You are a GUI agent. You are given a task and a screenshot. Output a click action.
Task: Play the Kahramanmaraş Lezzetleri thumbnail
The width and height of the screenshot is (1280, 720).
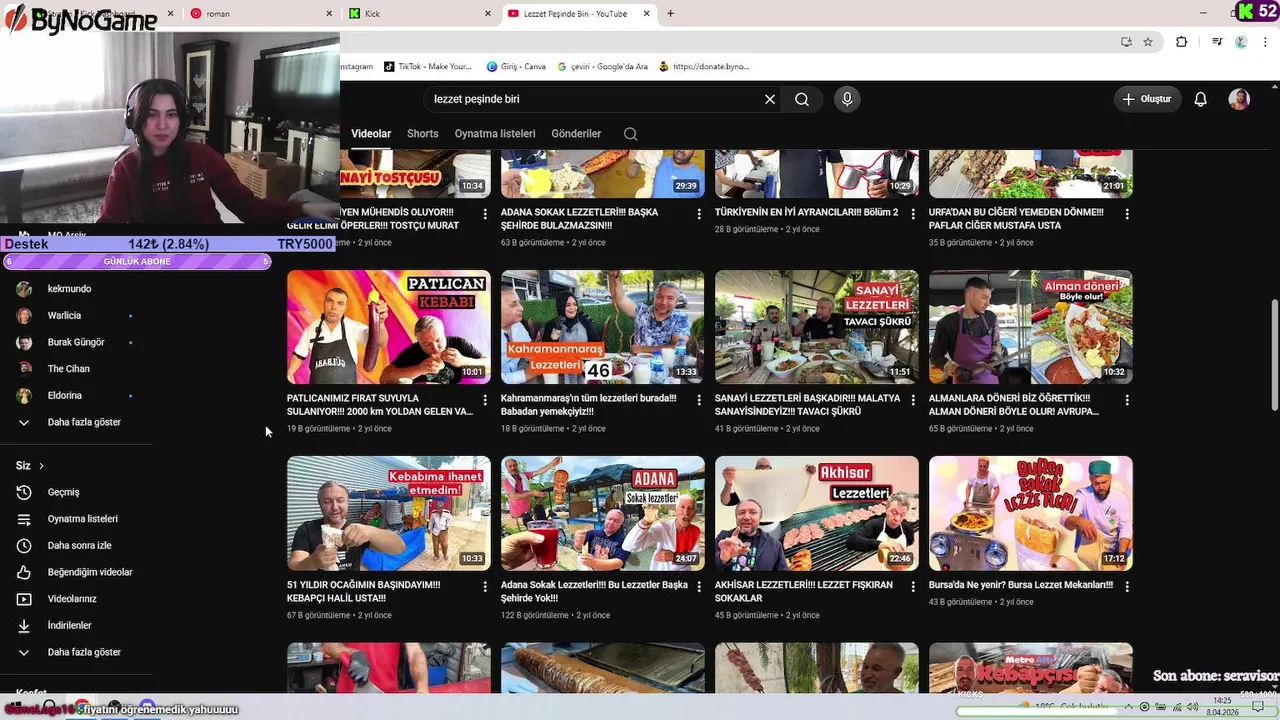coord(602,327)
